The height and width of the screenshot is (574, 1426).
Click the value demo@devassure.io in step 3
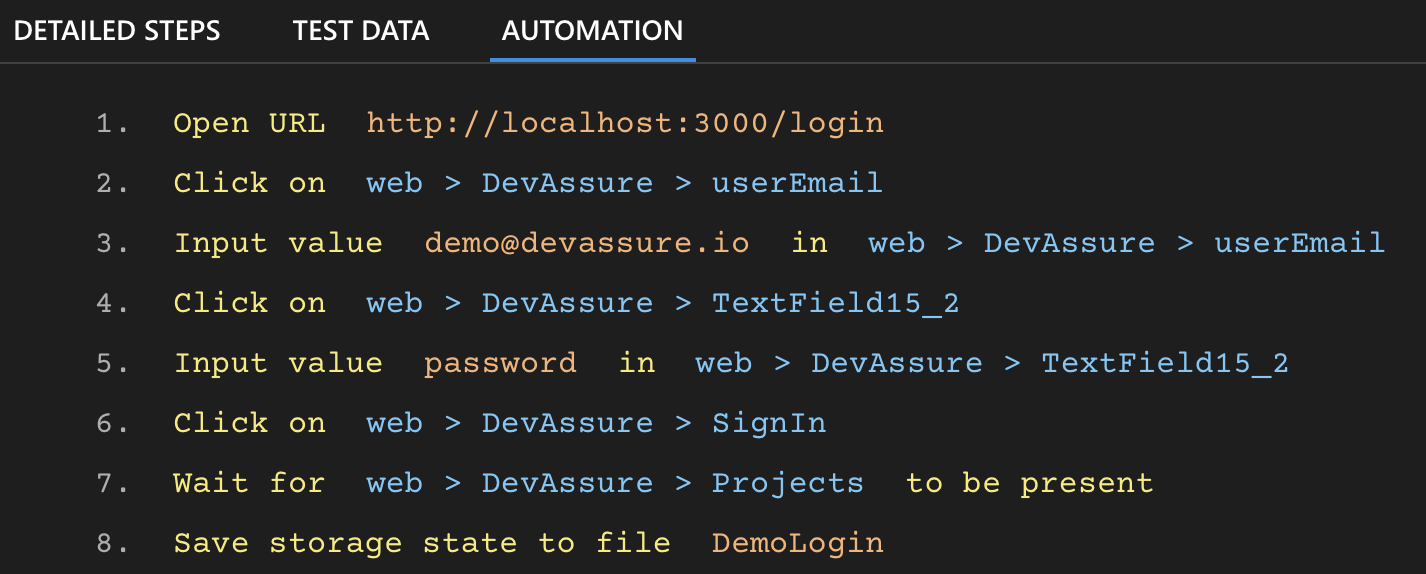coord(587,243)
